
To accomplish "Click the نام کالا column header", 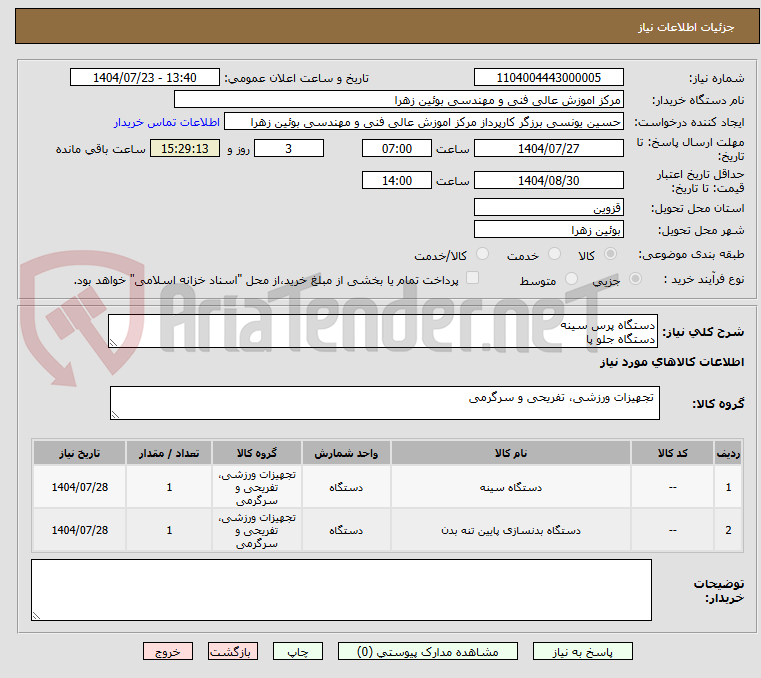I will [511, 453].
